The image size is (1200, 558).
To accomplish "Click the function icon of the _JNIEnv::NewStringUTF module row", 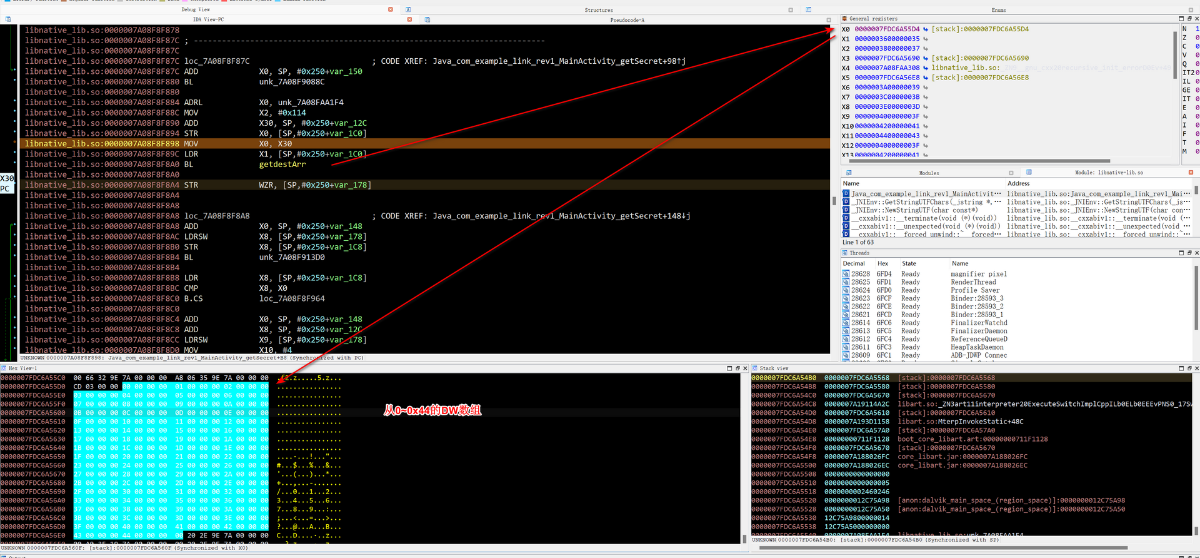I will coord(845,212).
